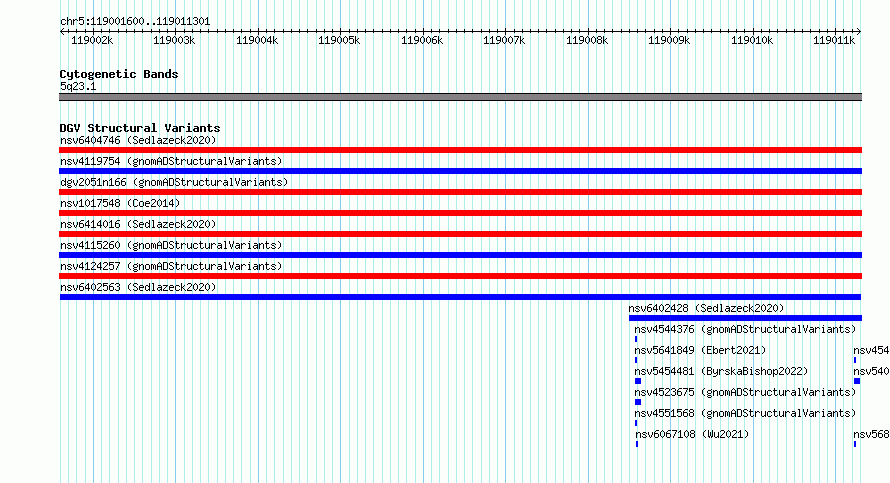Select the short blue bar under nsv6402428
The image size is (890, 483).
pos(745,318)
